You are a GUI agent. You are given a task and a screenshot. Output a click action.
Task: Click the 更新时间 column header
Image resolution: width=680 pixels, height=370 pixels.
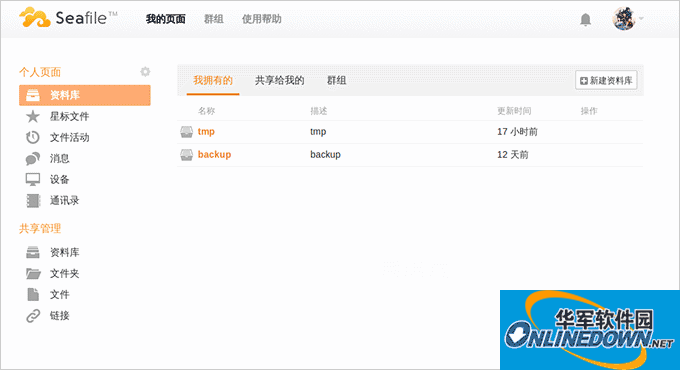pyautogui.click(x=514, y=111)
